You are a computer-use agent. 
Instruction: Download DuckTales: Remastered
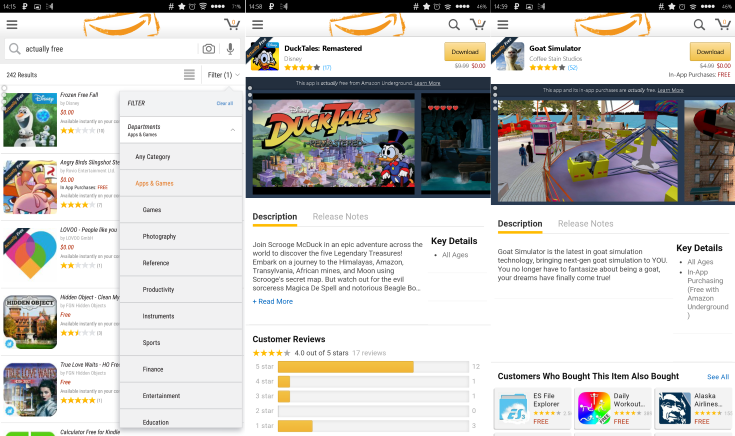pos(464,52)
